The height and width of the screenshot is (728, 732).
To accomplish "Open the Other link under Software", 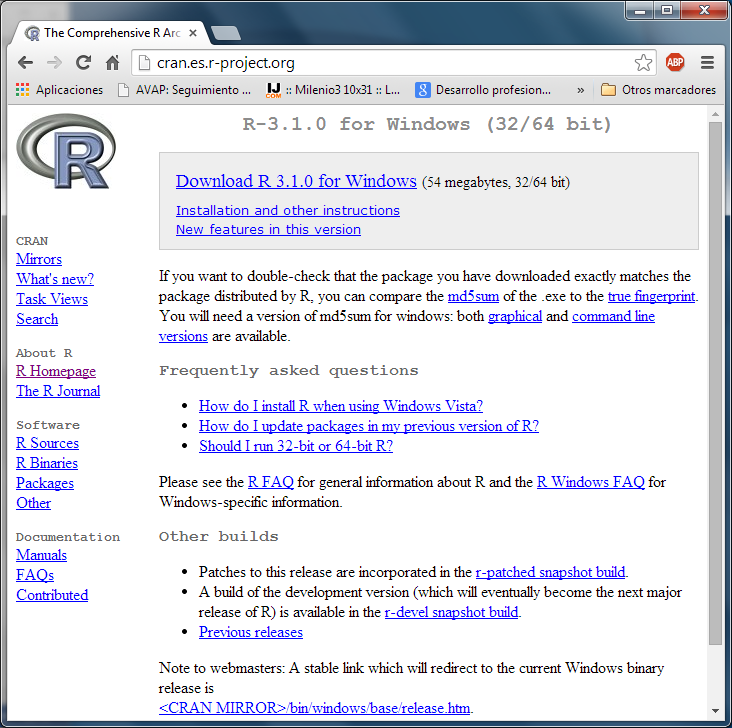I will [33, 503].
